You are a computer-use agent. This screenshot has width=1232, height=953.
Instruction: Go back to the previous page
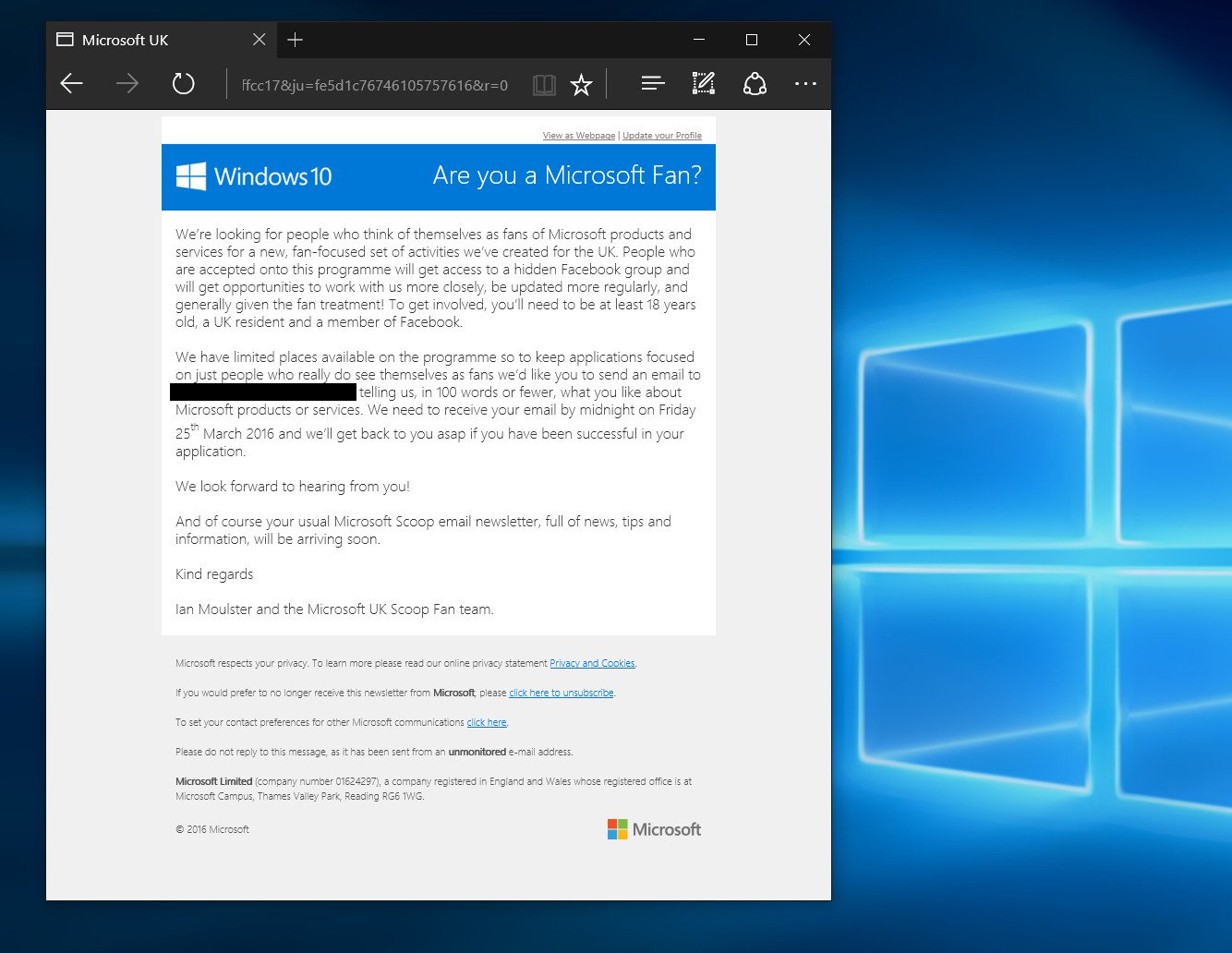[72, 84]
